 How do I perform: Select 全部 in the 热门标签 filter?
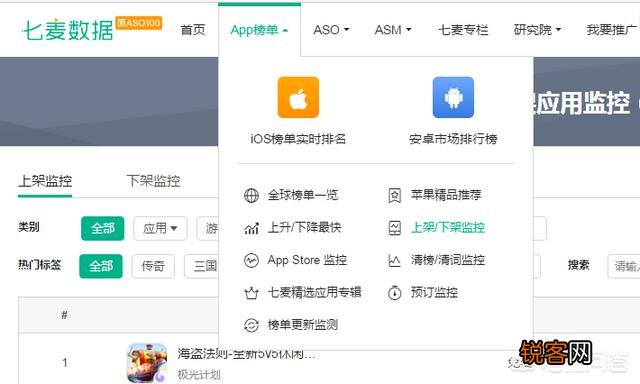pyautogui.click(x=101, y=266)
